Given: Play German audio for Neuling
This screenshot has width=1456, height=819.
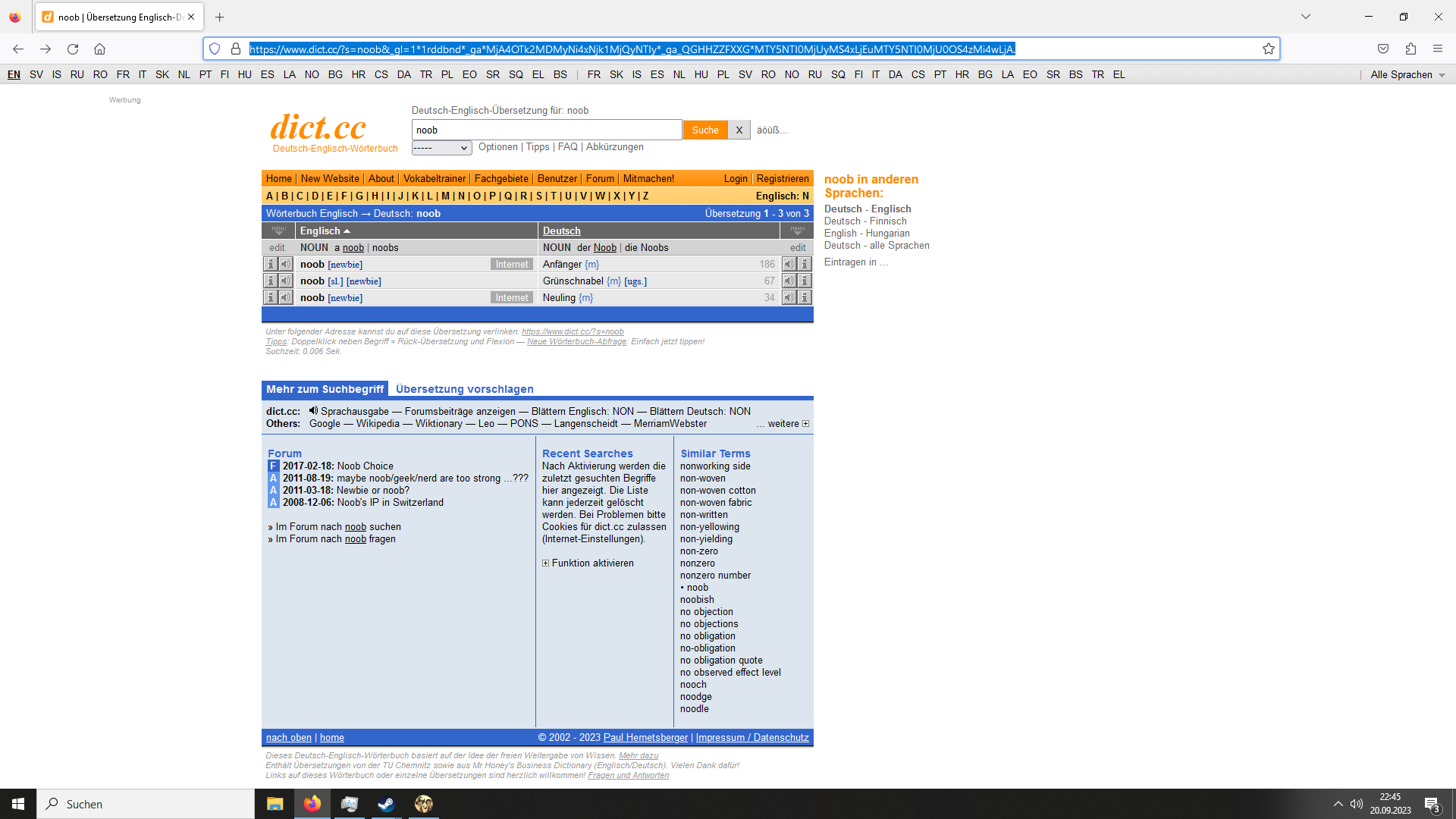Looking at the screenshot, I should point(789,297).
